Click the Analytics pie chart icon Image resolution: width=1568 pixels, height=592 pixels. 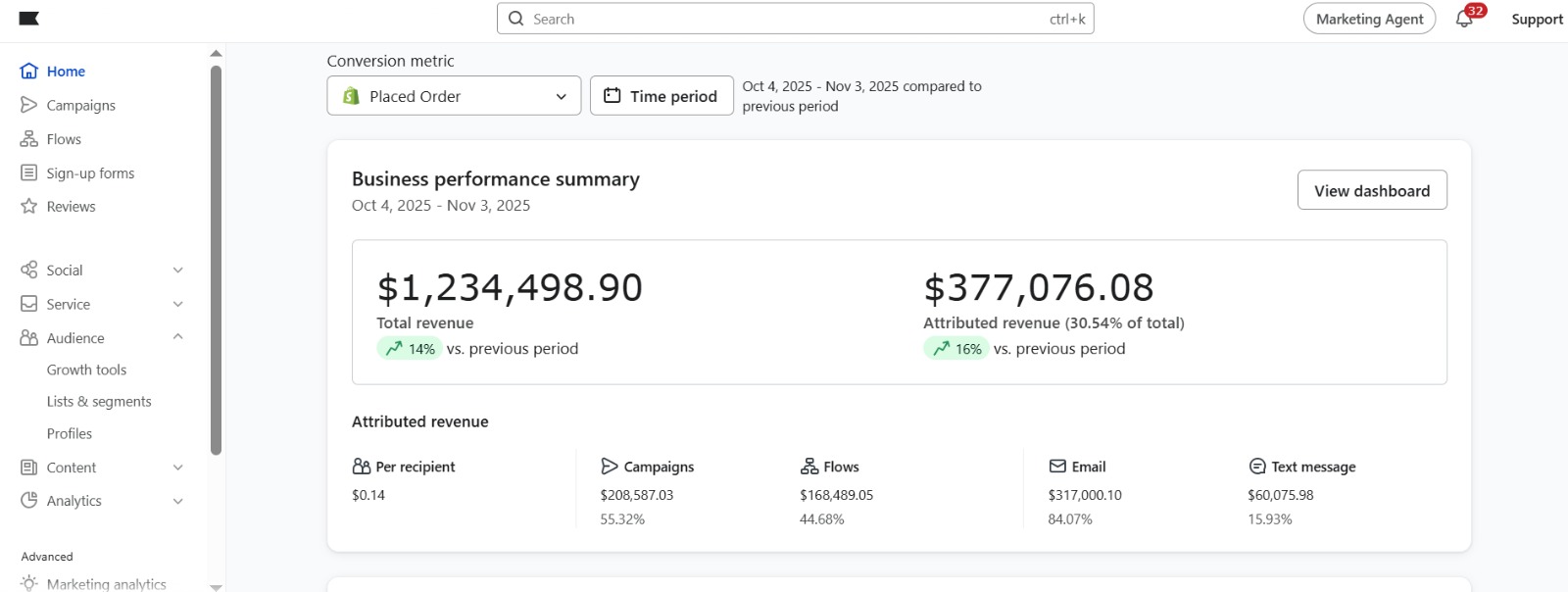pyautogui.click(x=29, y=500)
